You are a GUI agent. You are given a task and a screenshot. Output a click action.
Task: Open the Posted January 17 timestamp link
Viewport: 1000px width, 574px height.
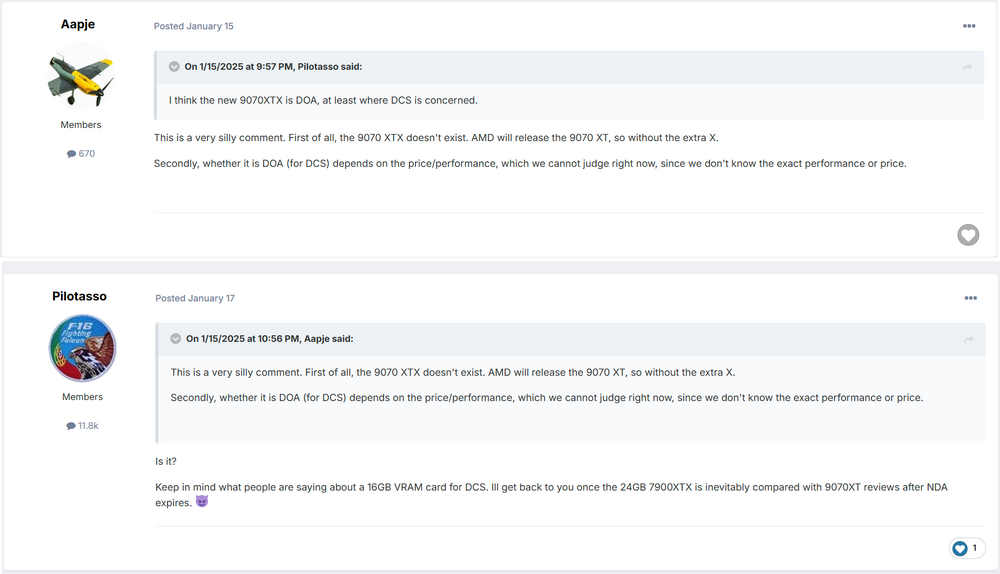coord(195,298)
